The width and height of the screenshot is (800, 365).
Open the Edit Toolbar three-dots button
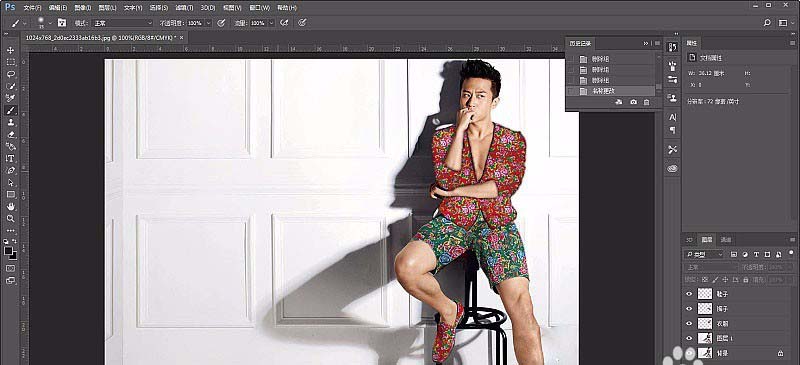[11, 230]
